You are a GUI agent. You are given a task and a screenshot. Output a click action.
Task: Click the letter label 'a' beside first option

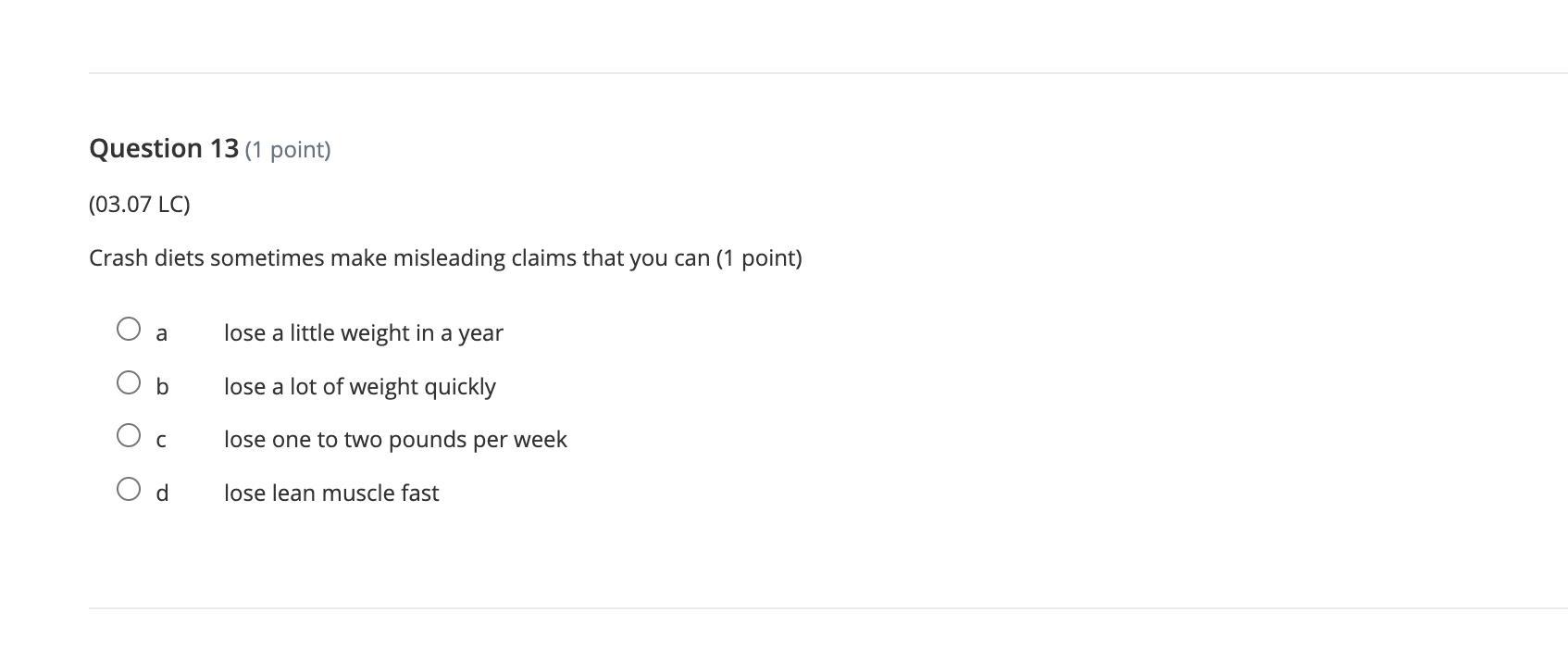pos(162,333)
